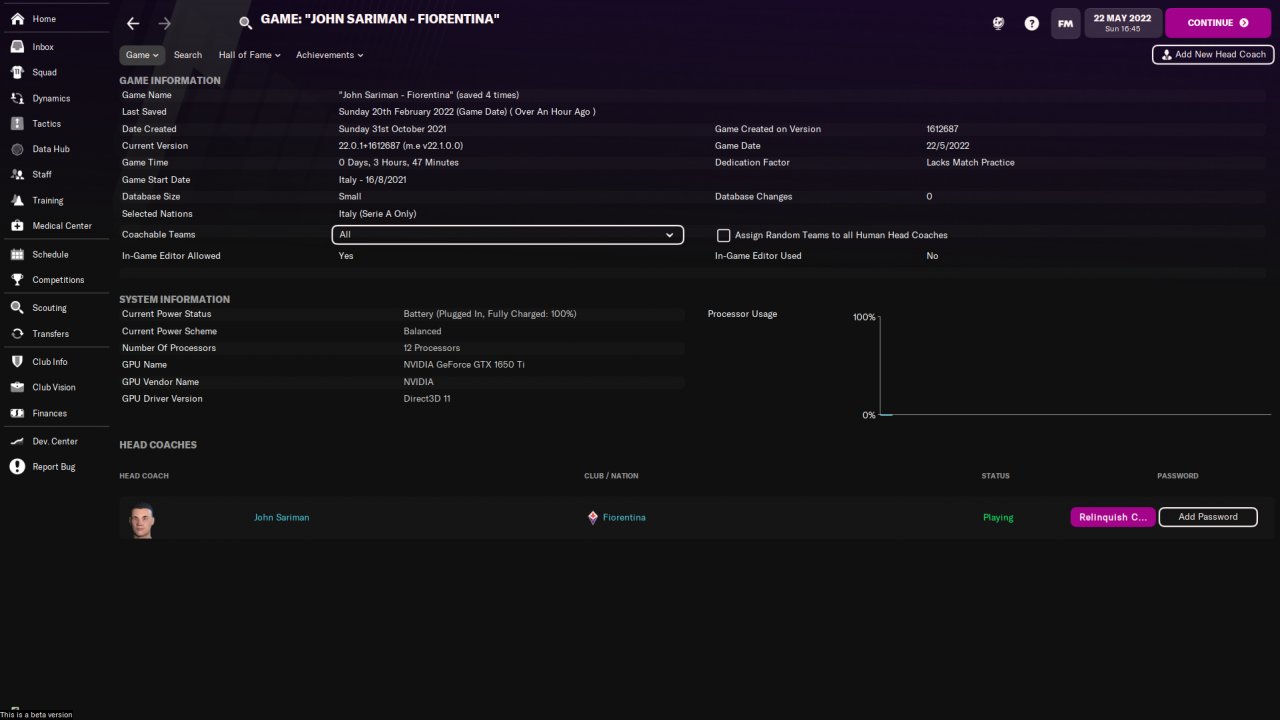Image resolution: width=1280 pixels, height=720 pixels.
Task: Click the 12 Processors value
Action: tap(432, 348)
